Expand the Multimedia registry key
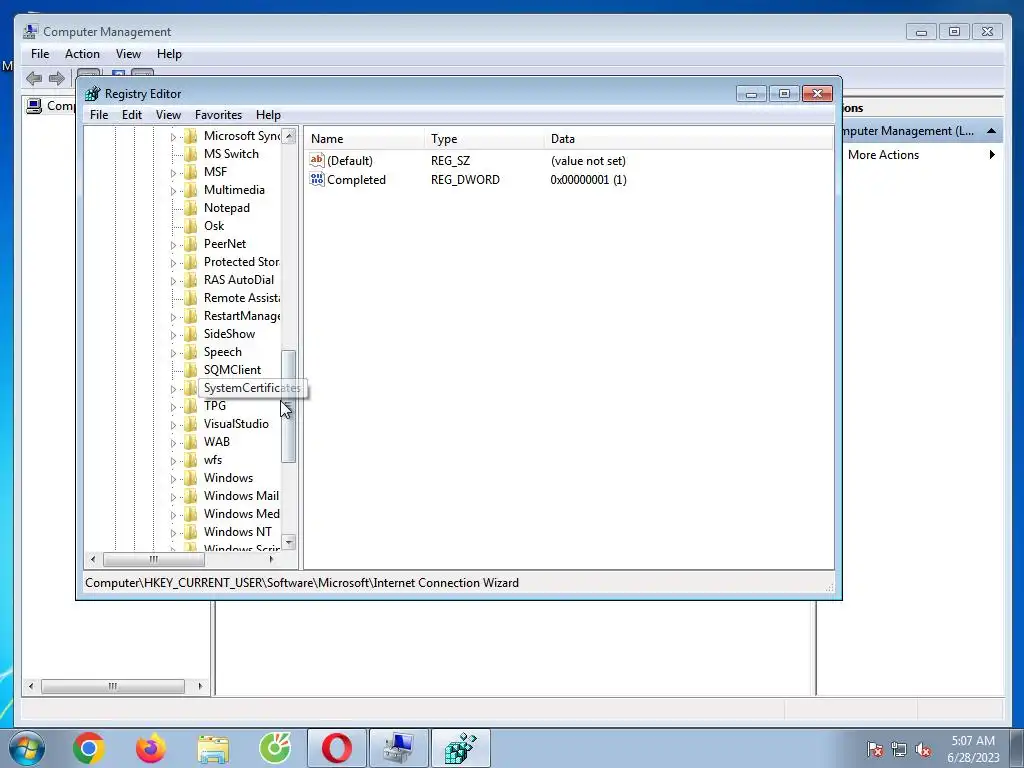Screen dimensions: 1024x768 click(x=173, y=191)
